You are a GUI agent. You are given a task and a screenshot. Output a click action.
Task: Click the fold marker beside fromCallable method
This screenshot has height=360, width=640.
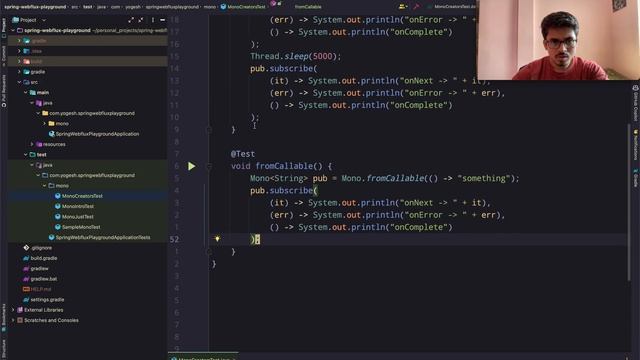pos(209,166)
